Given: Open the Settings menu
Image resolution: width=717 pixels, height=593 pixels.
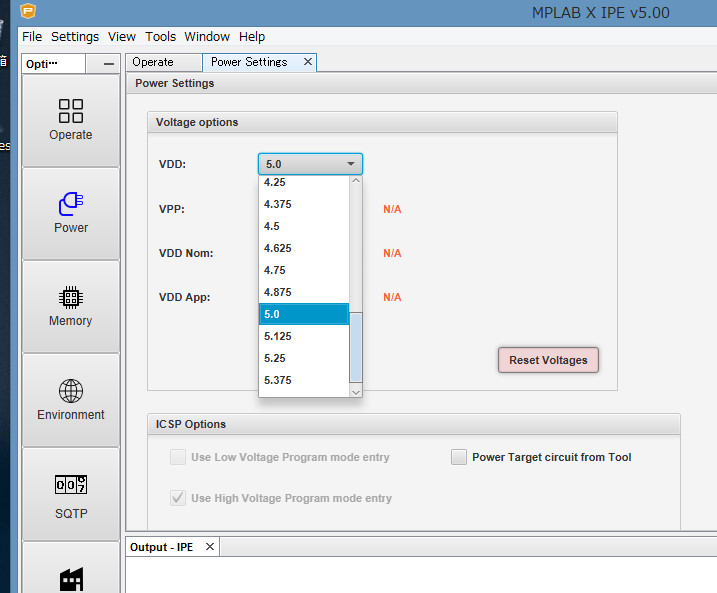Looking at the screenshot, I should pos(75,37).
